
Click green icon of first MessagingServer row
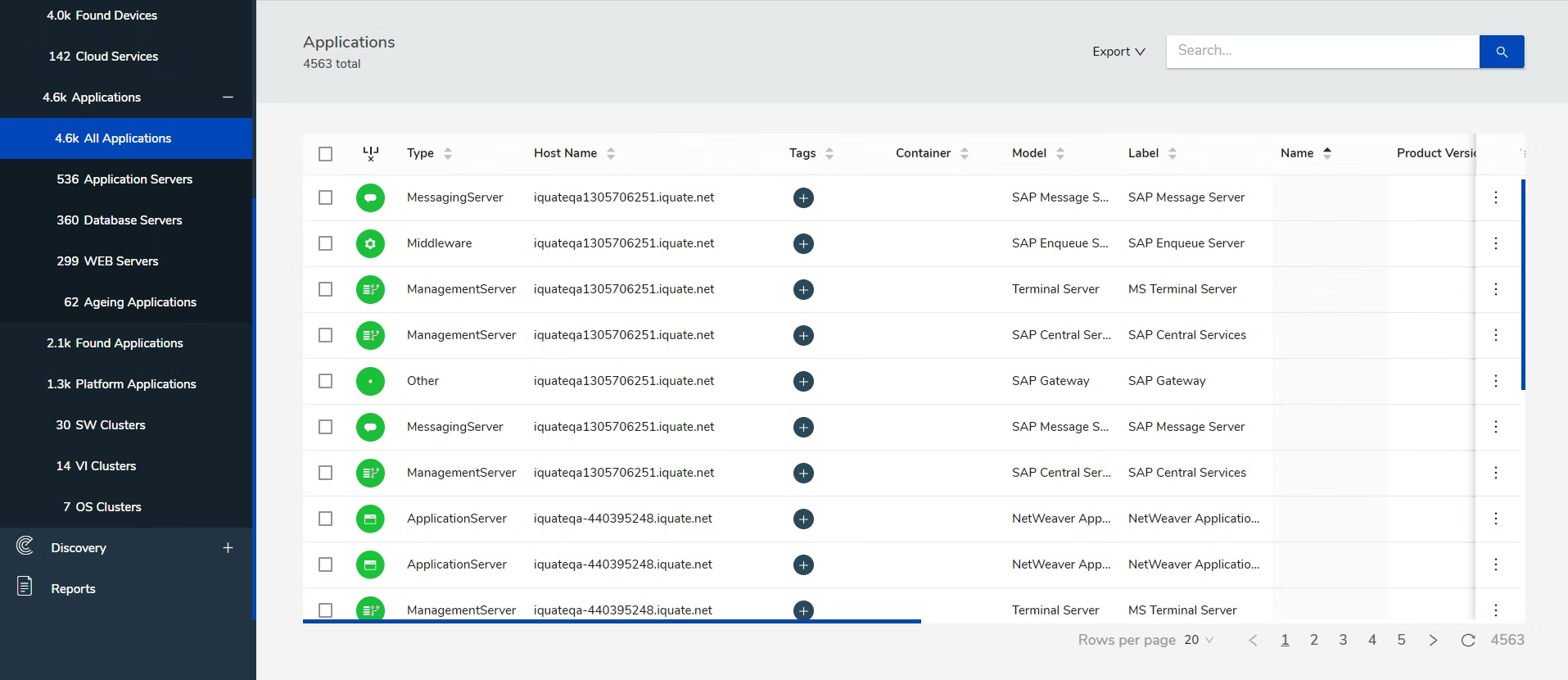coord(370,197)
